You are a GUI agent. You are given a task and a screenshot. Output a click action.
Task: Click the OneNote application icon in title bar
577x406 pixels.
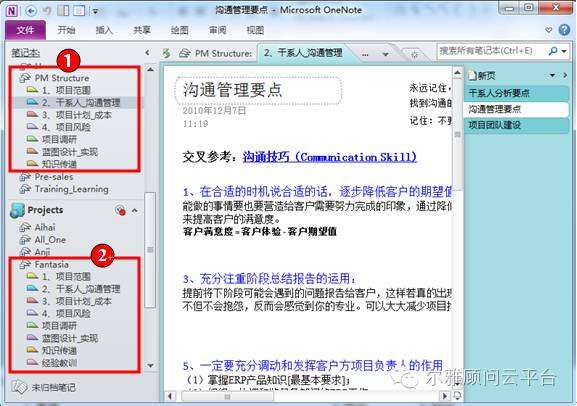point(12,11)
